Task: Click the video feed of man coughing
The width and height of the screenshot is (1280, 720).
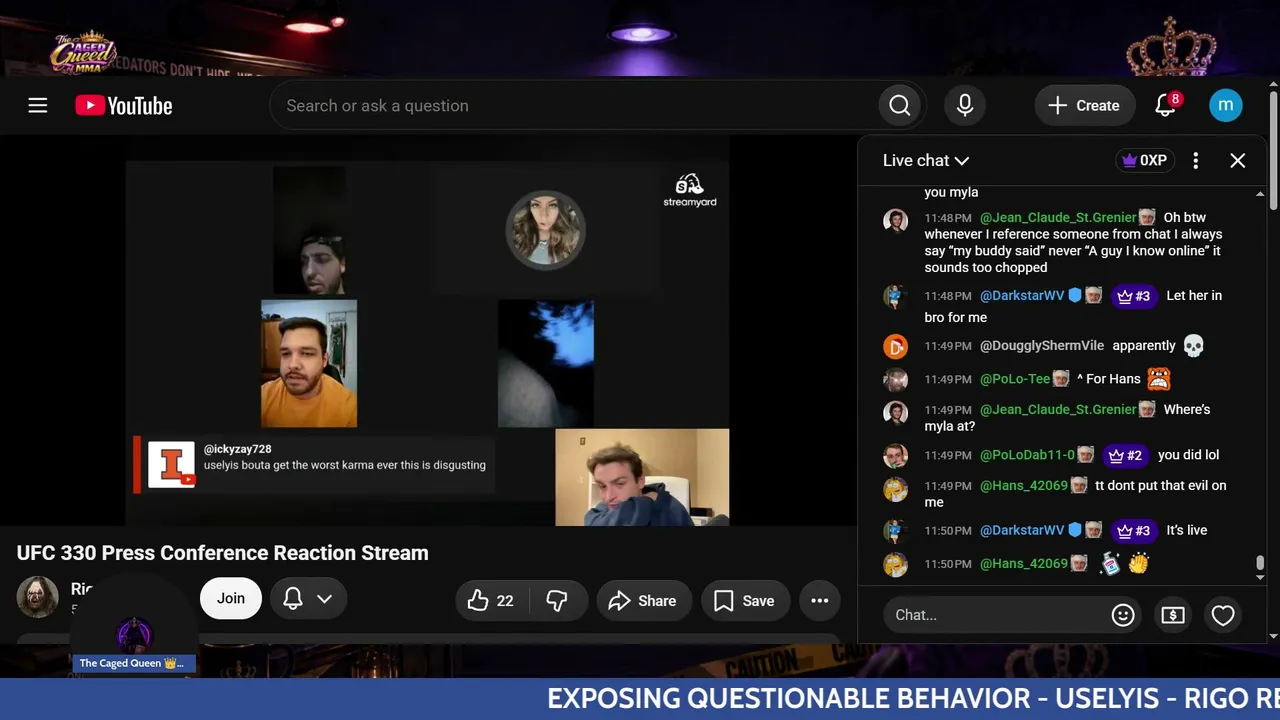Action: point(642,477)
